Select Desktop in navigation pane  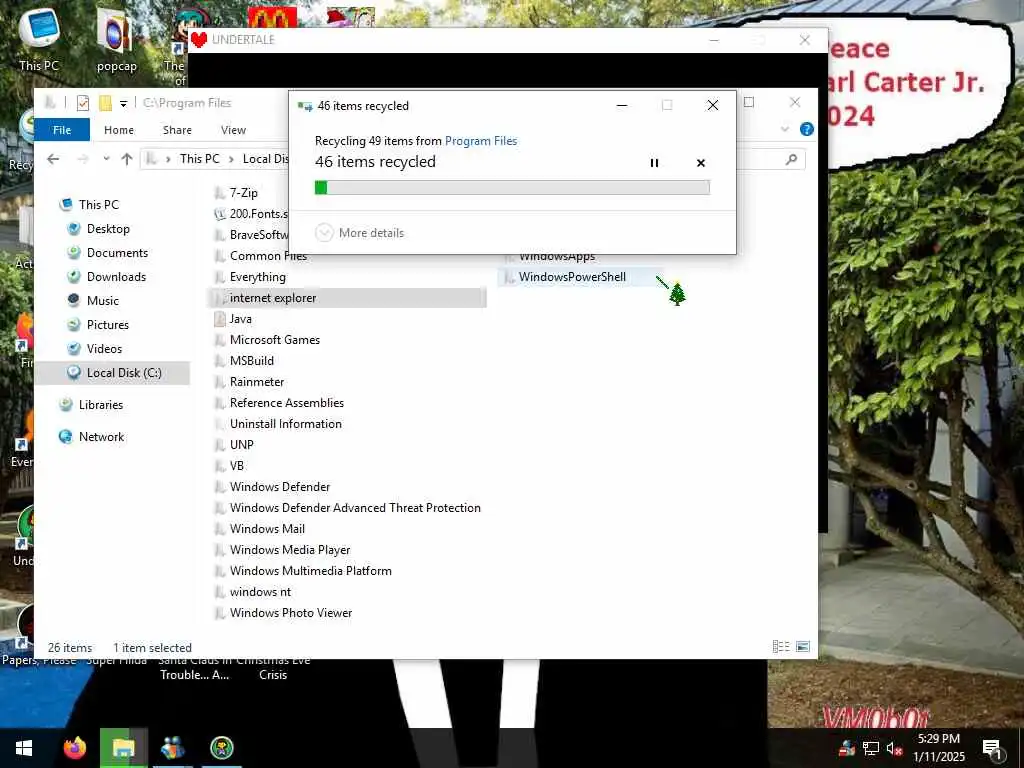point(108,229)
